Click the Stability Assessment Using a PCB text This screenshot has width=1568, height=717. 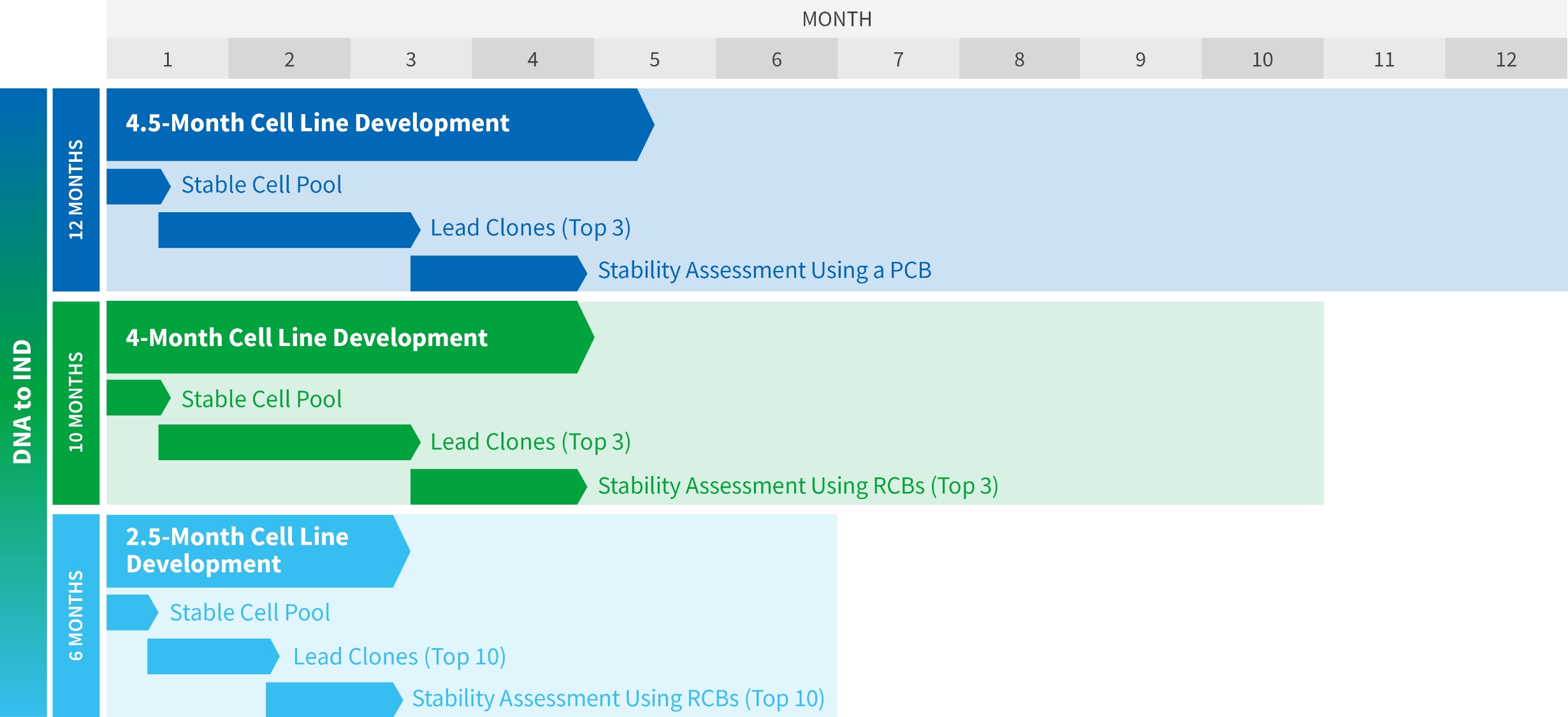point(764,270)
